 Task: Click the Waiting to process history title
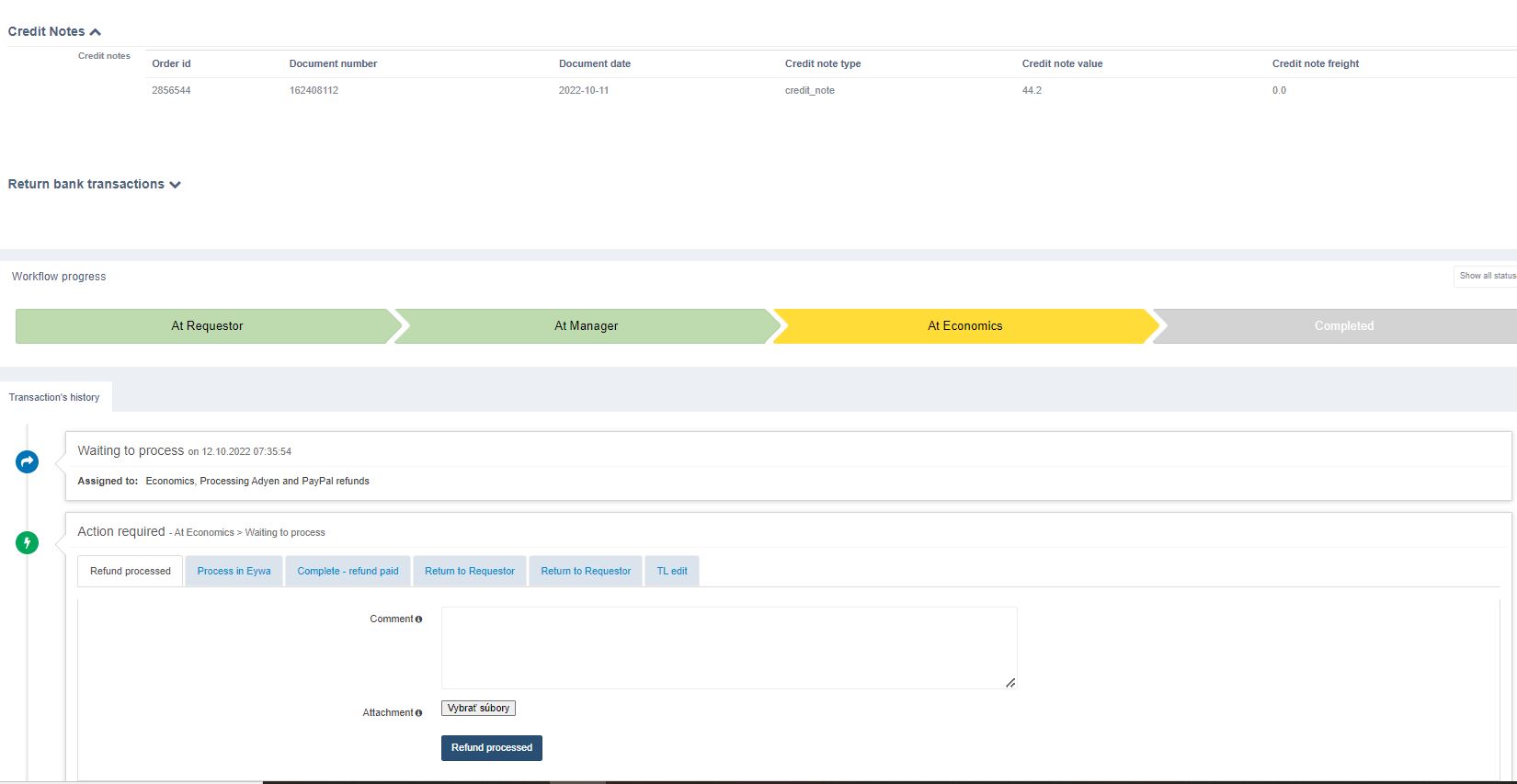click(x=131, y=450)
